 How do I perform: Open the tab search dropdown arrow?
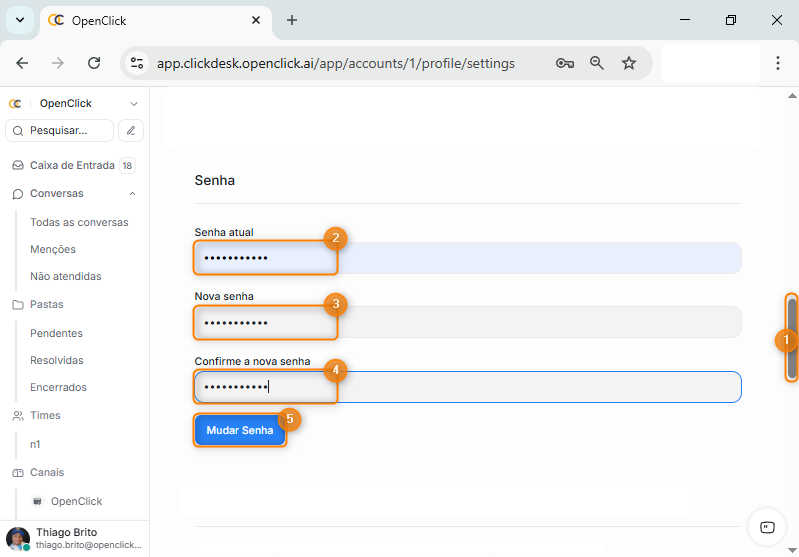pos(19,20)
